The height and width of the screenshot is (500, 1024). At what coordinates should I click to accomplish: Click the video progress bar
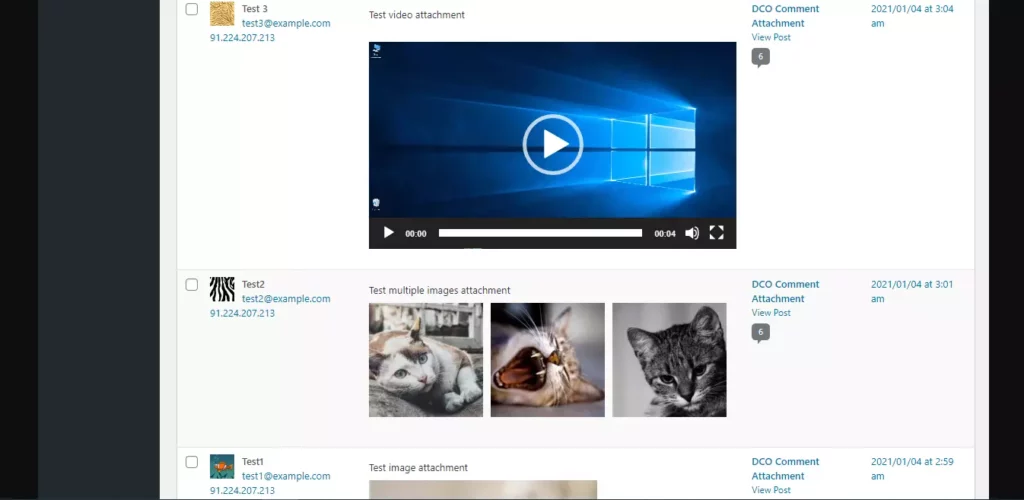click(x=540, y=233)
